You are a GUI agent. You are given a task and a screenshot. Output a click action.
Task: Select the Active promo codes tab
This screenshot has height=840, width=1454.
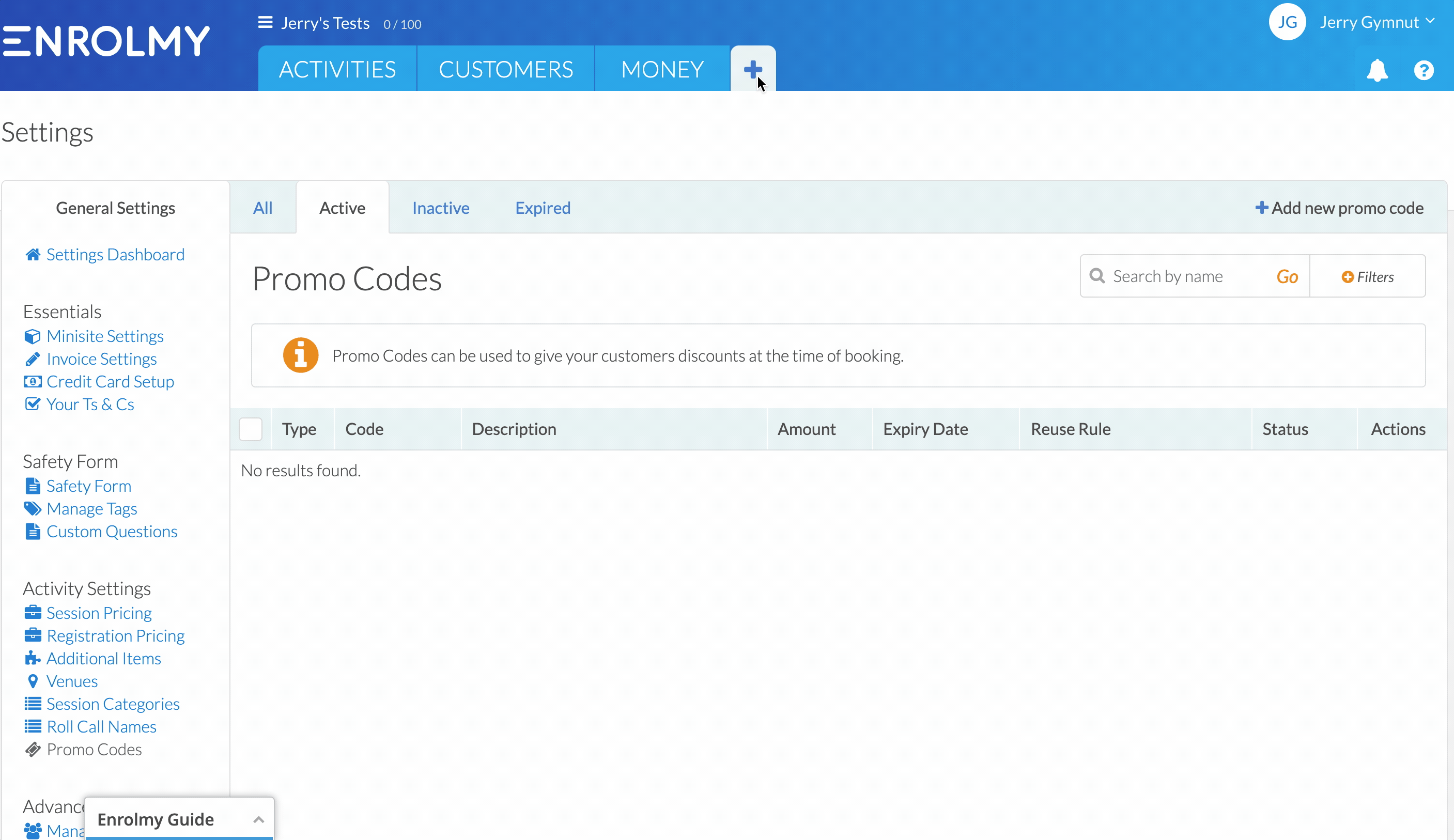tap(342, 207)
